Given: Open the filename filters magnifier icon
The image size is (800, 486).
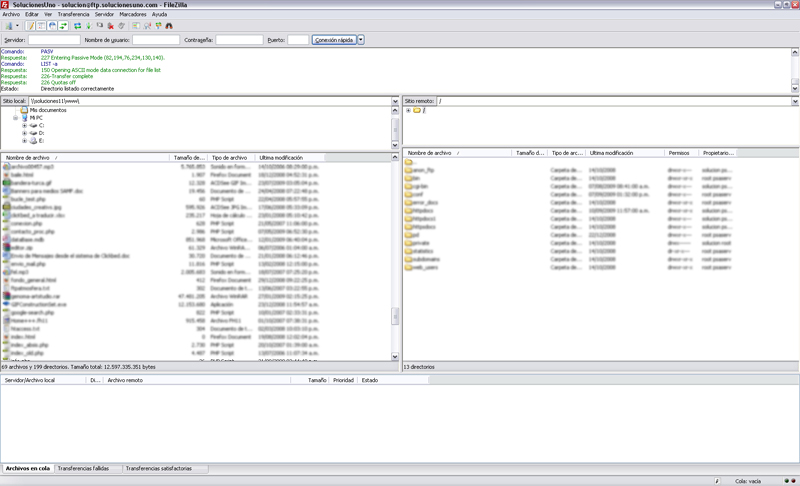Looking at the screenshot, I should 147,25.
